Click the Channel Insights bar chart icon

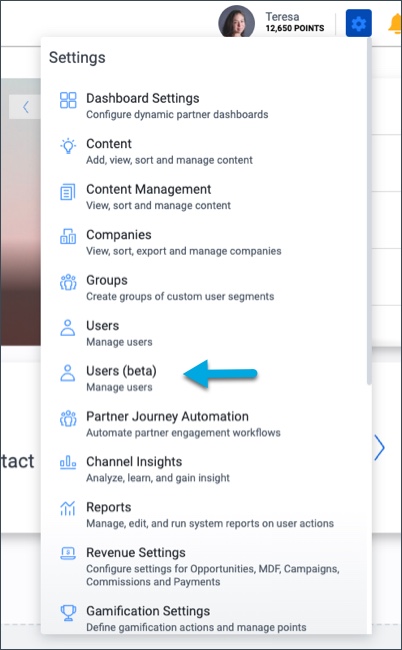coord(68,462)
